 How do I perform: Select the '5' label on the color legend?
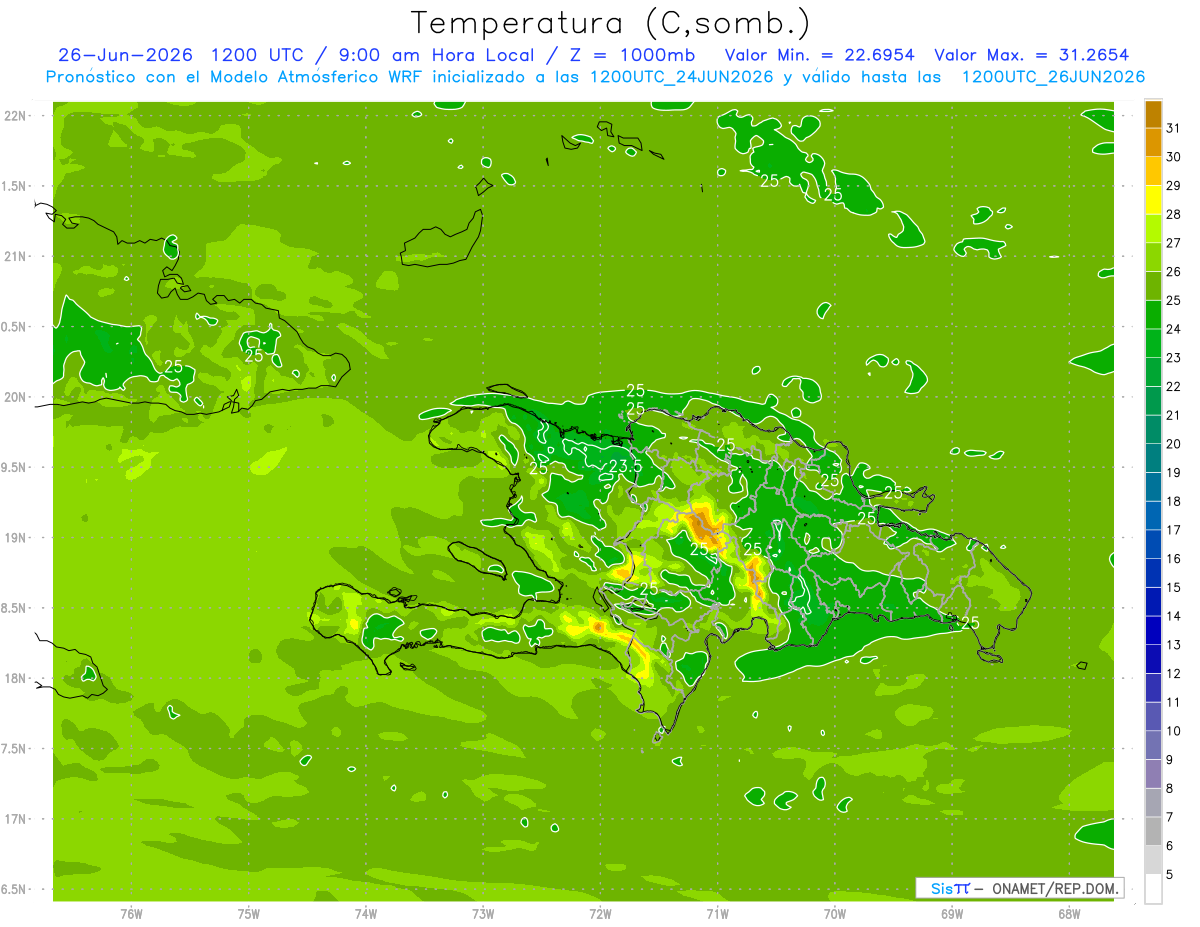pos(1169,875)
